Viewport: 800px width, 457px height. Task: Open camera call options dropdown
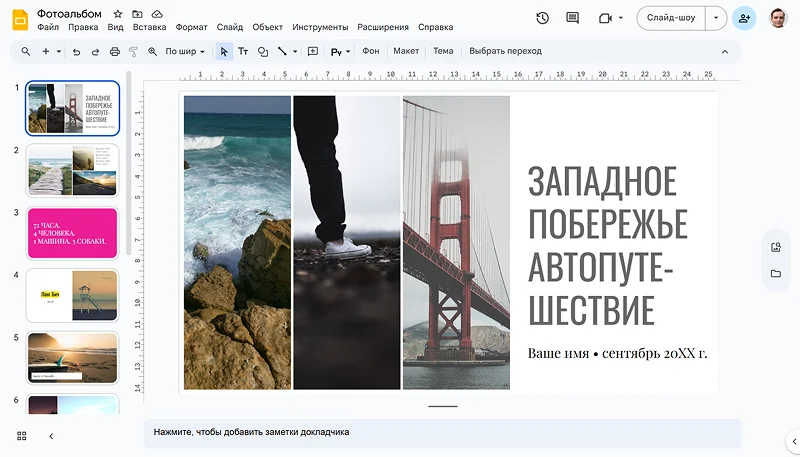[x=620, y=18]
